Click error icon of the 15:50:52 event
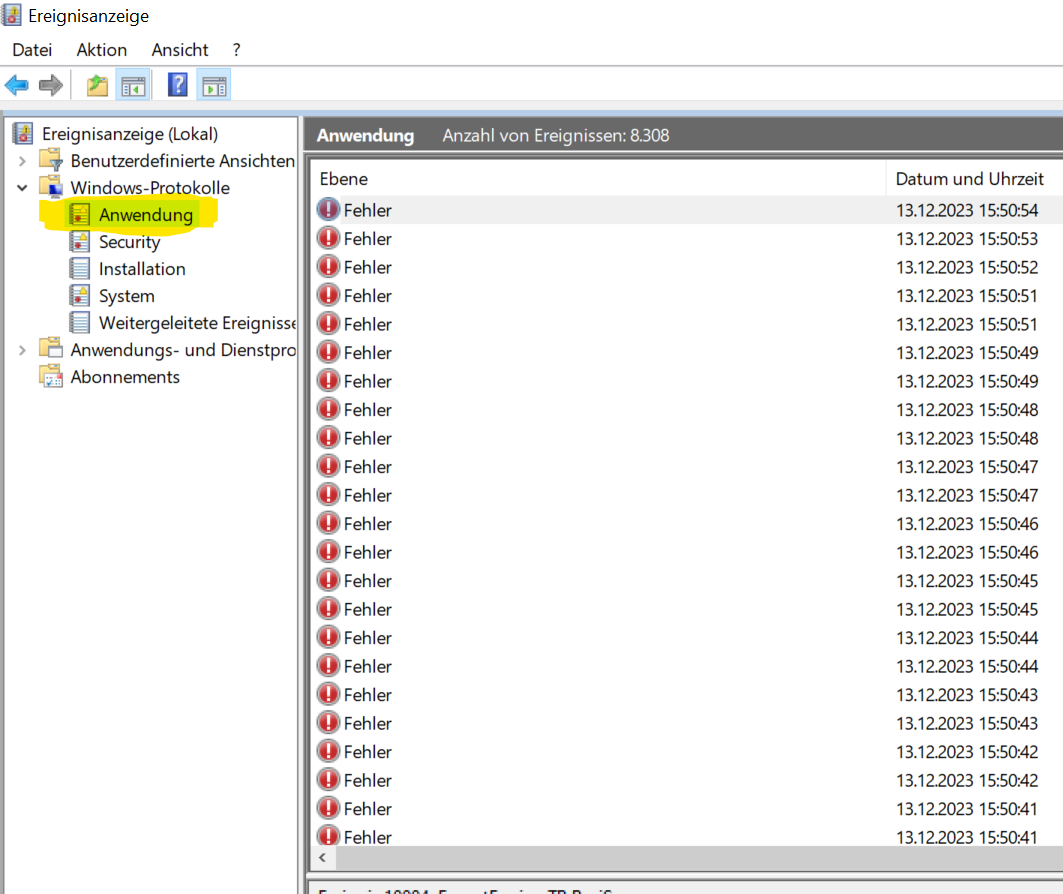Image resolution: width=1063 pixels, height=894 pixels. click(328, 266)
